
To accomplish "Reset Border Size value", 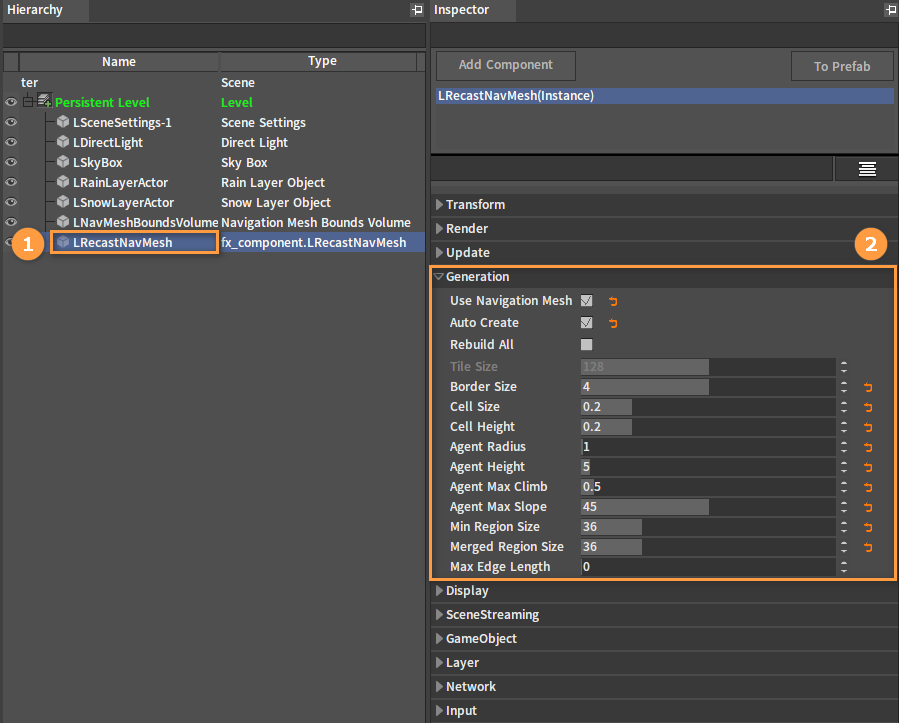I will click(x=868, y=388).
